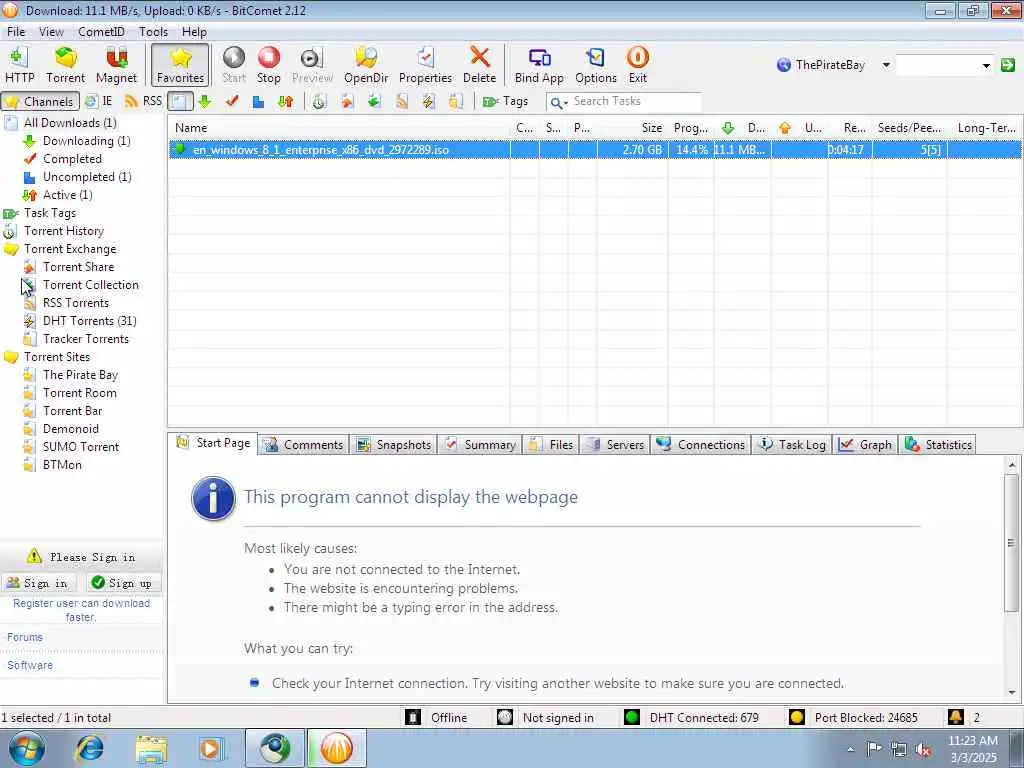
Task: Open the CometID menu
Action: (x=101, y=31)
